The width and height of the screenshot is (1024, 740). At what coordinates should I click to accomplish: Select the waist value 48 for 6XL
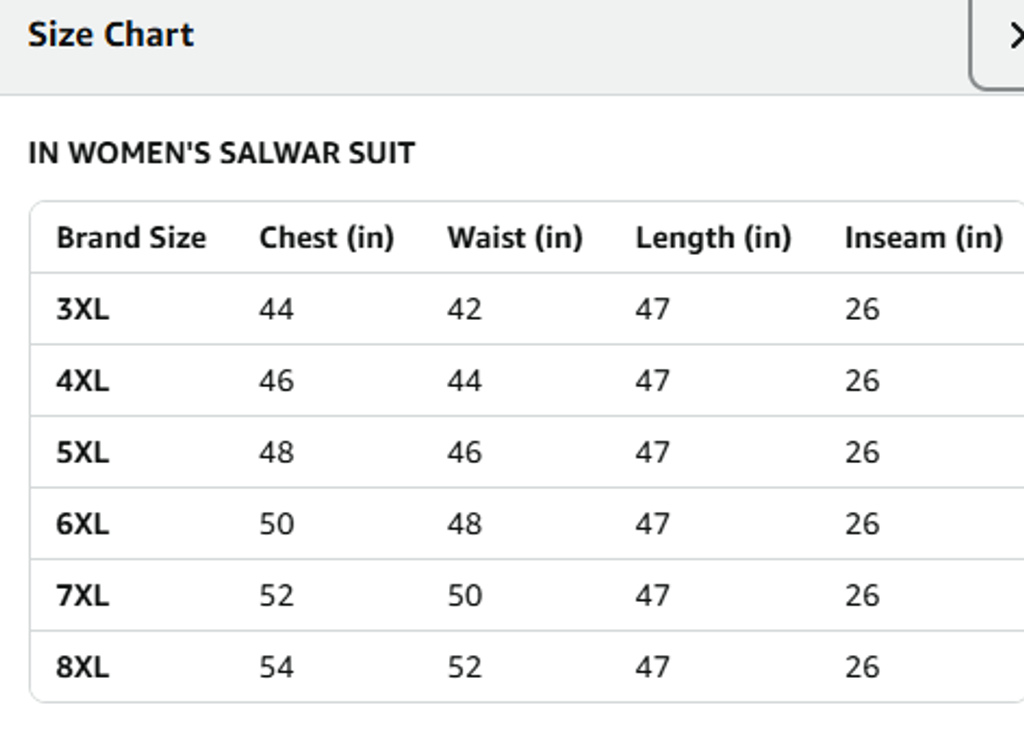[x=464, y=524]
